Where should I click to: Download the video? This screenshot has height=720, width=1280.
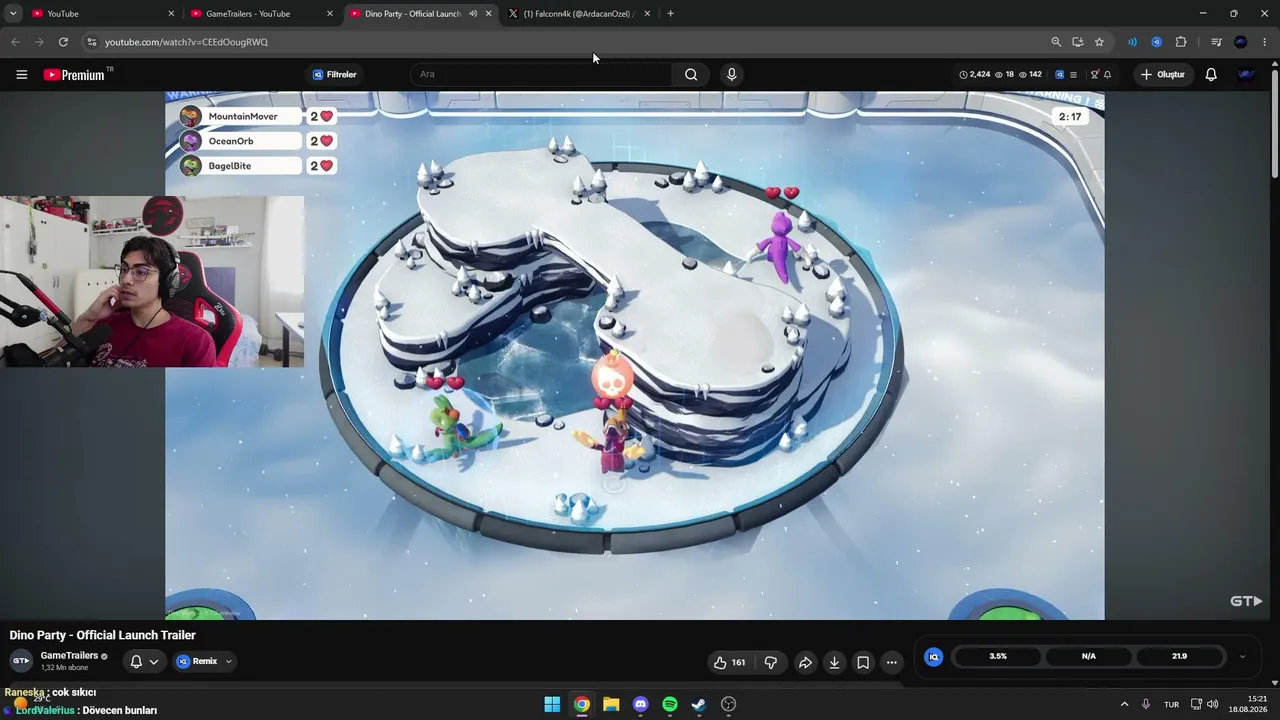tap(834, 662)
